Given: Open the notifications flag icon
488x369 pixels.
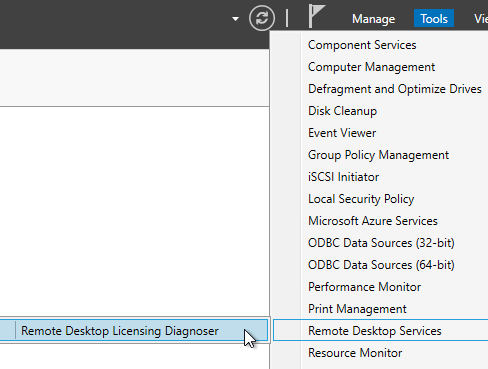Looking at the screenshot, I should [x=316, y=16].
